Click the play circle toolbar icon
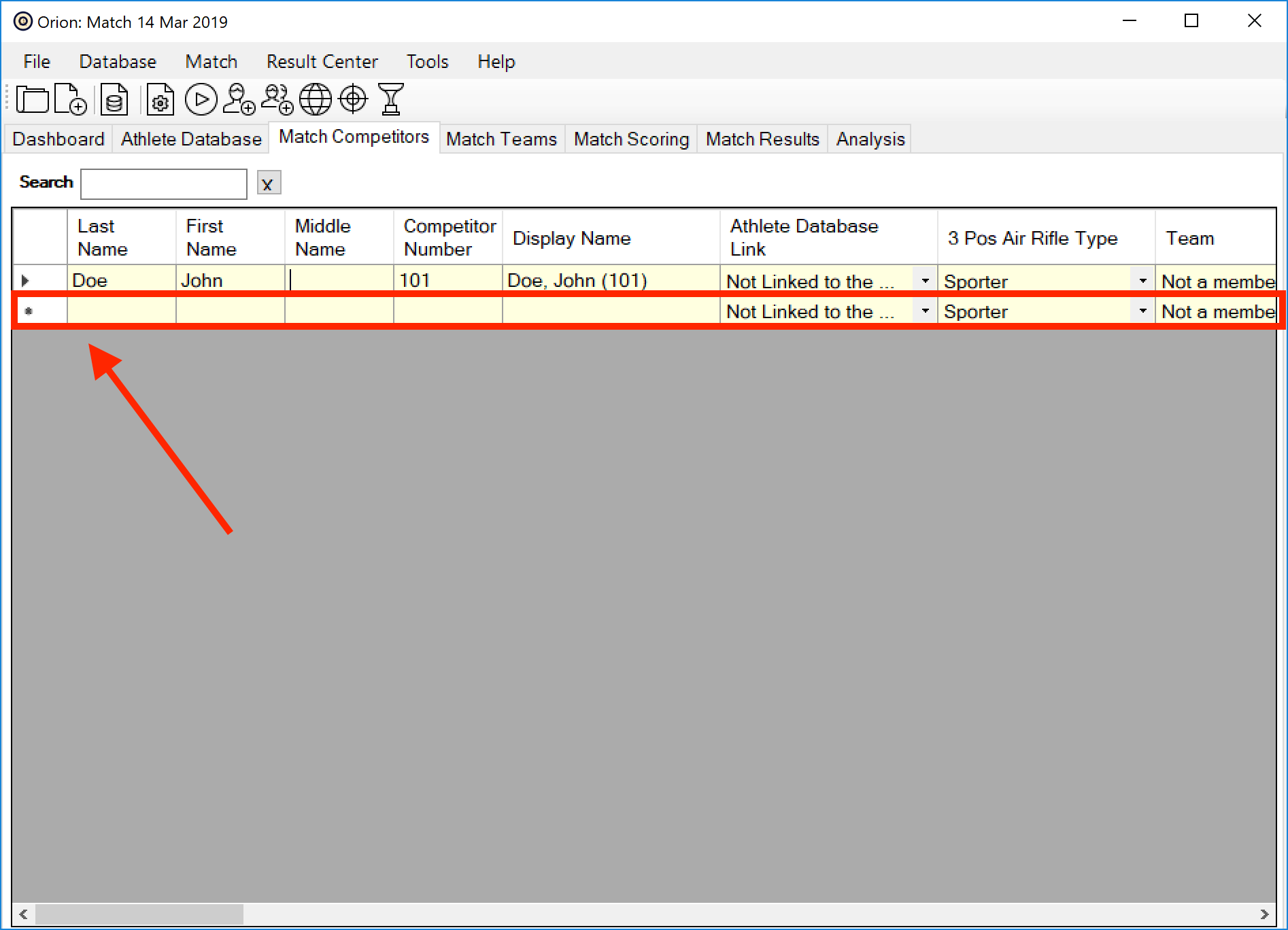This screenshot has height=930, width=1288. tap(201, 100)
